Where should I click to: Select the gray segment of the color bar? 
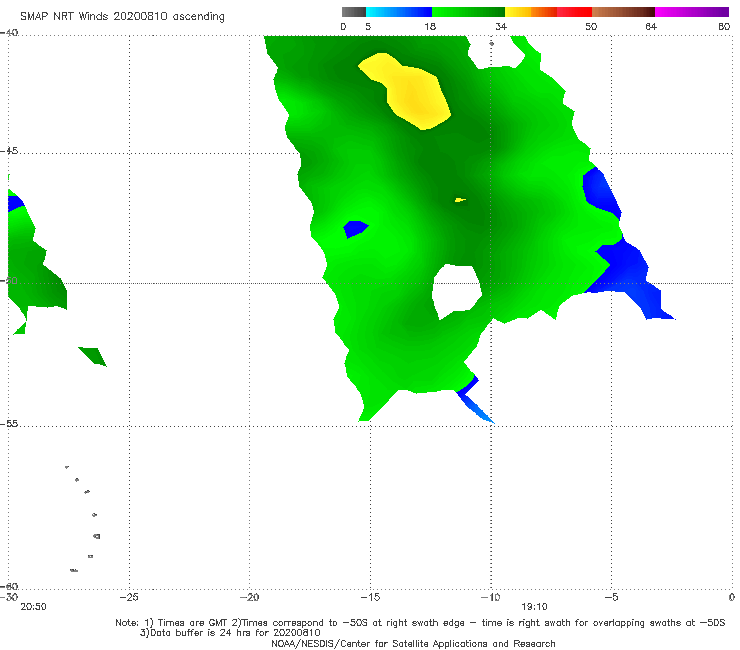[354, 12]
